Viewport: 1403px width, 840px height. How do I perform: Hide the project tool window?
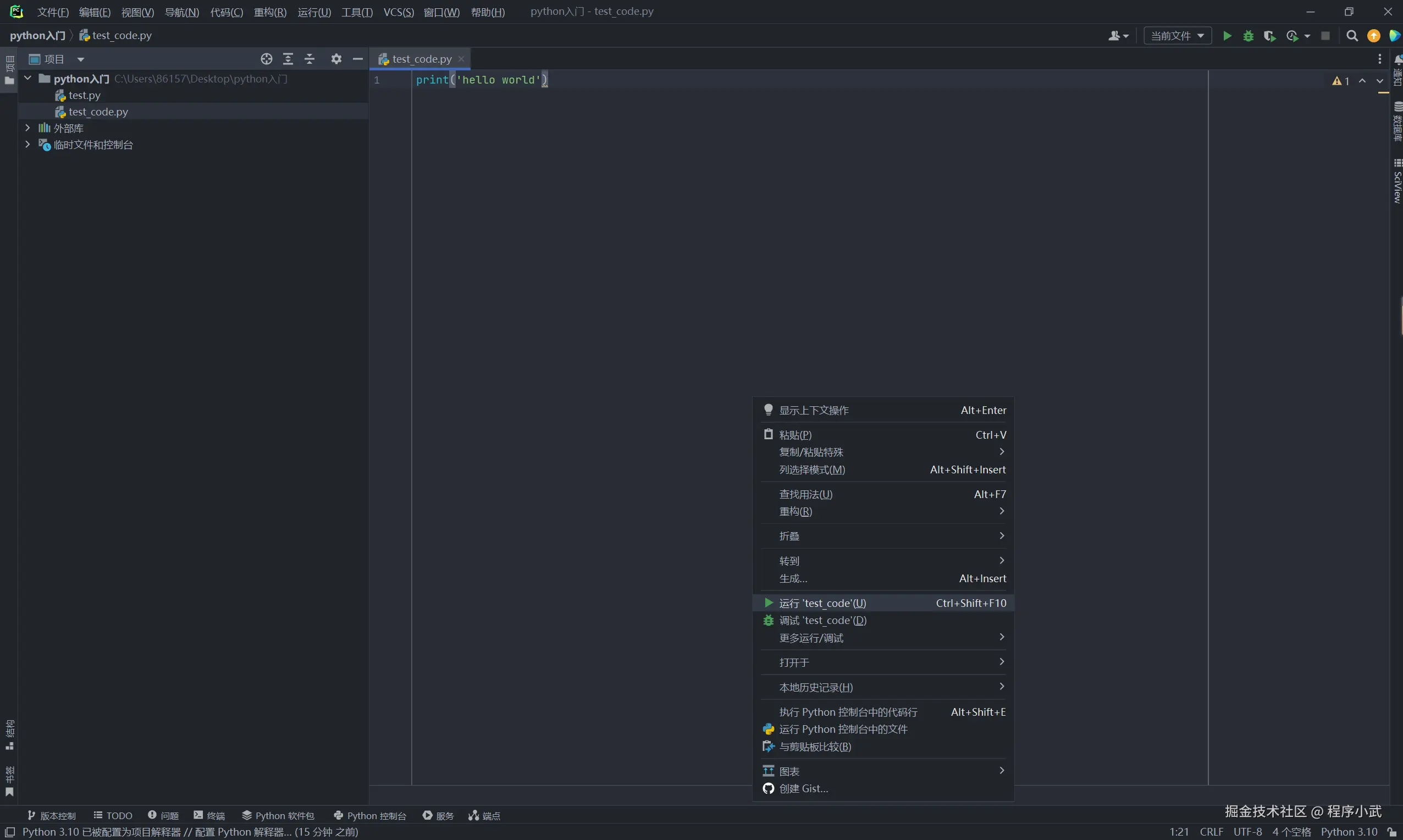coord(358,59)
